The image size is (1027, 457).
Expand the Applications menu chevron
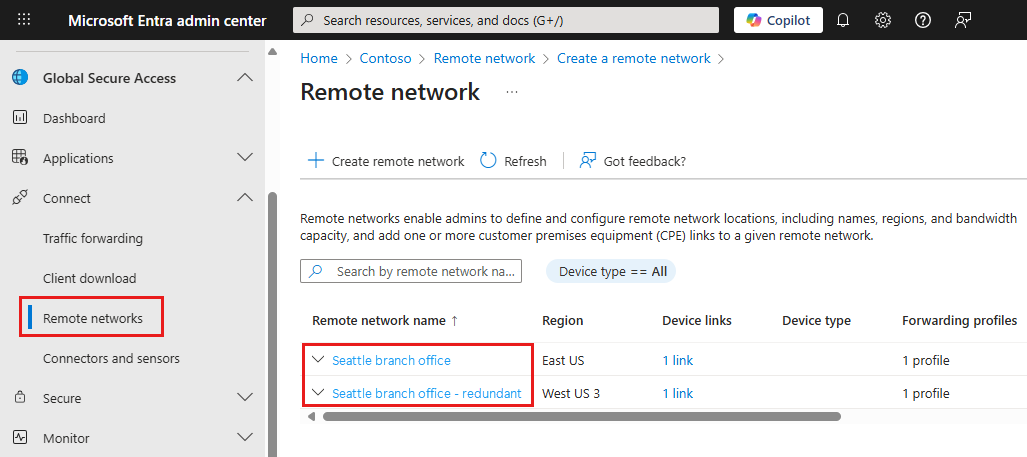[x=244, y=158]
